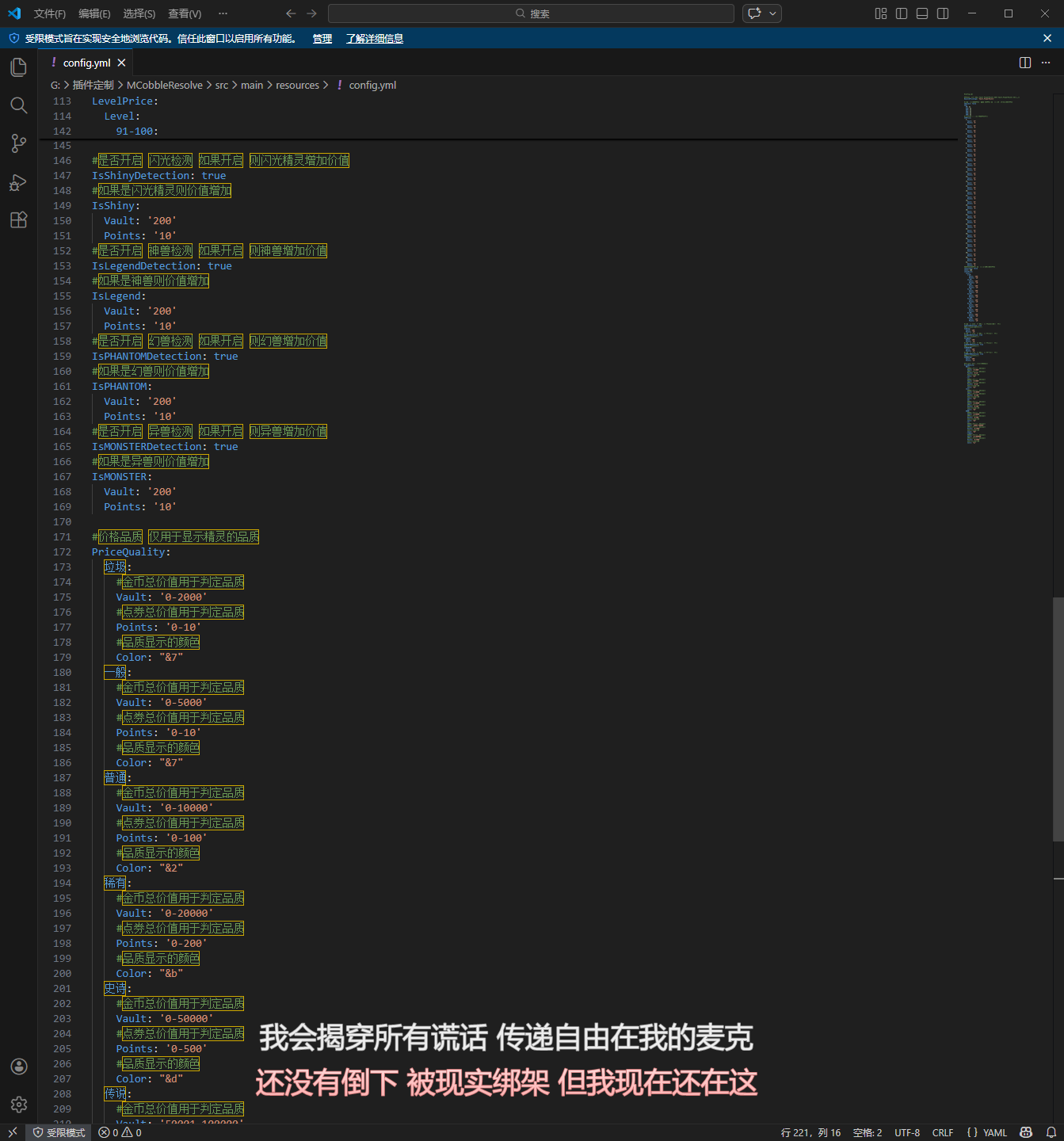Viewport: 1064px width, 1141px height.
Task: Open the Search view in activity bar
Action: pyautogui.click(x=18, y=105)
